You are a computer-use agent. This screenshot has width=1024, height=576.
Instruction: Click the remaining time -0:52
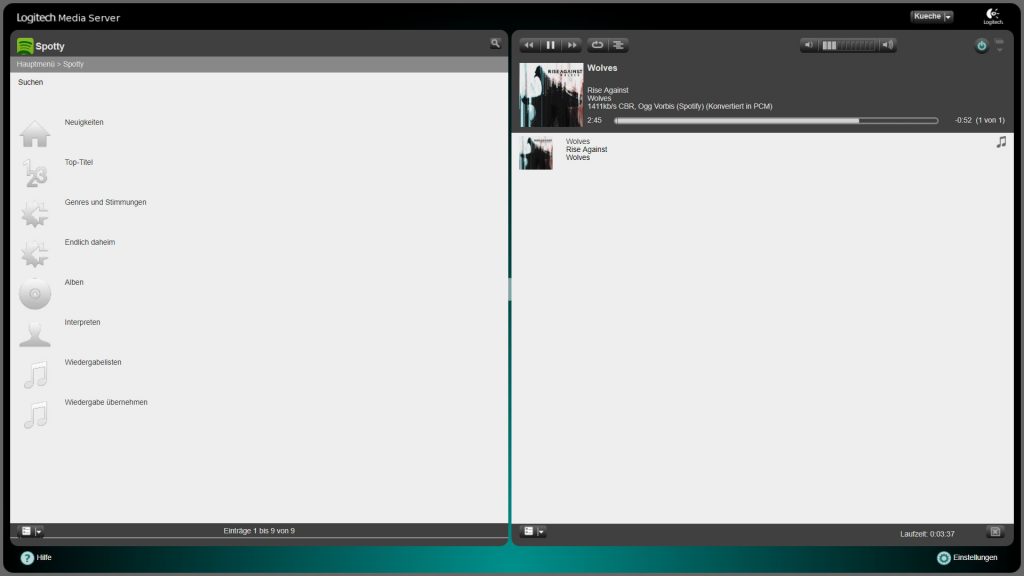pyautogui.click(x=963, y=120)
